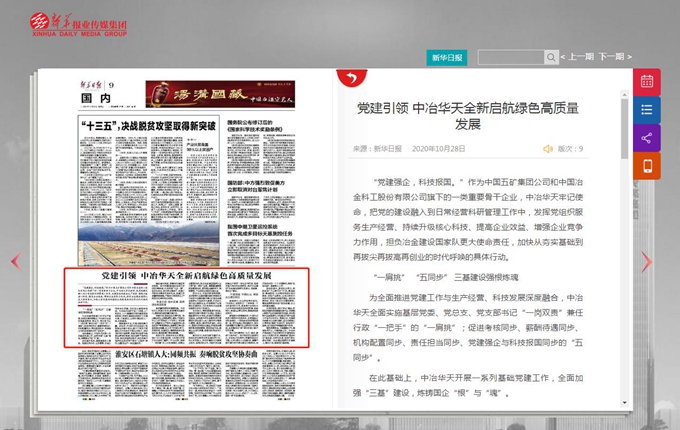Viewport: 680px width, 430px height.
Task: Turn to previous page with left arrow
Action: click(16, 261)
